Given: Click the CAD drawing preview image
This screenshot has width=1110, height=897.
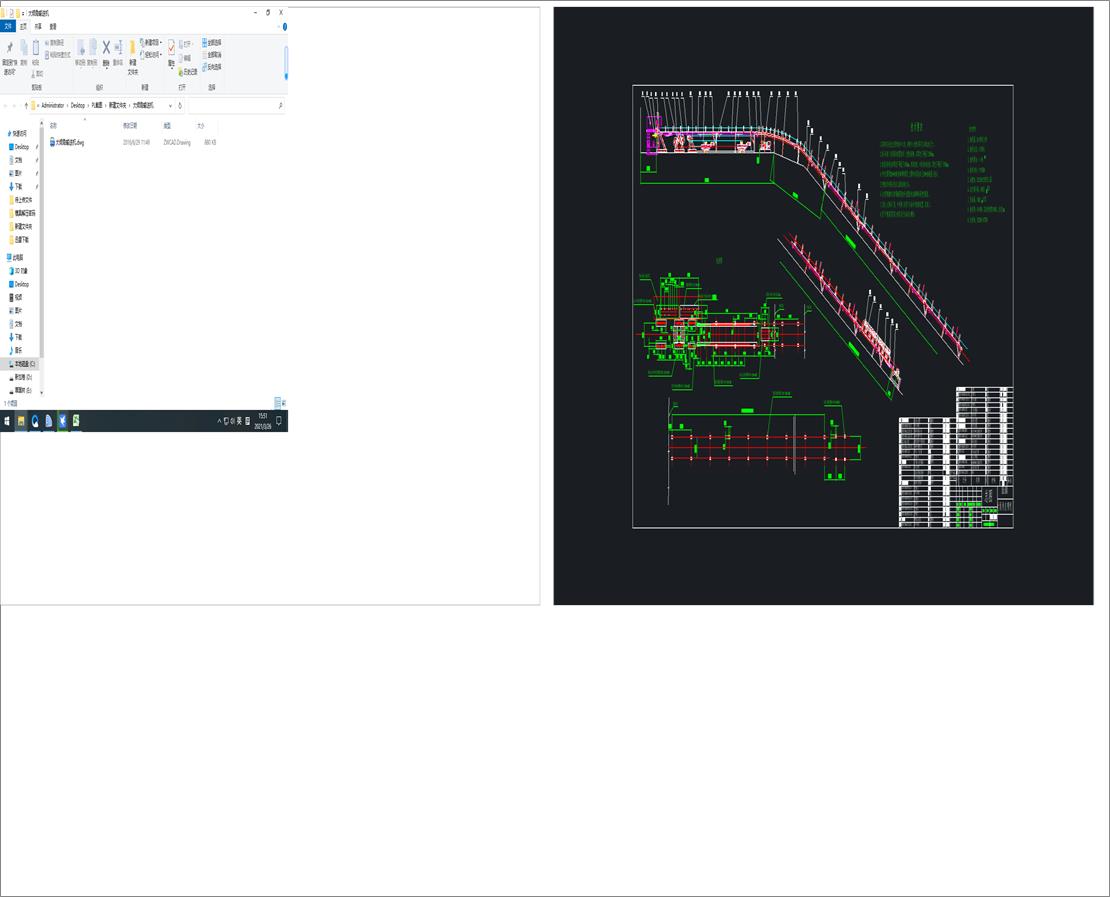Looking at the screenshot, I should tap(823, 306).
